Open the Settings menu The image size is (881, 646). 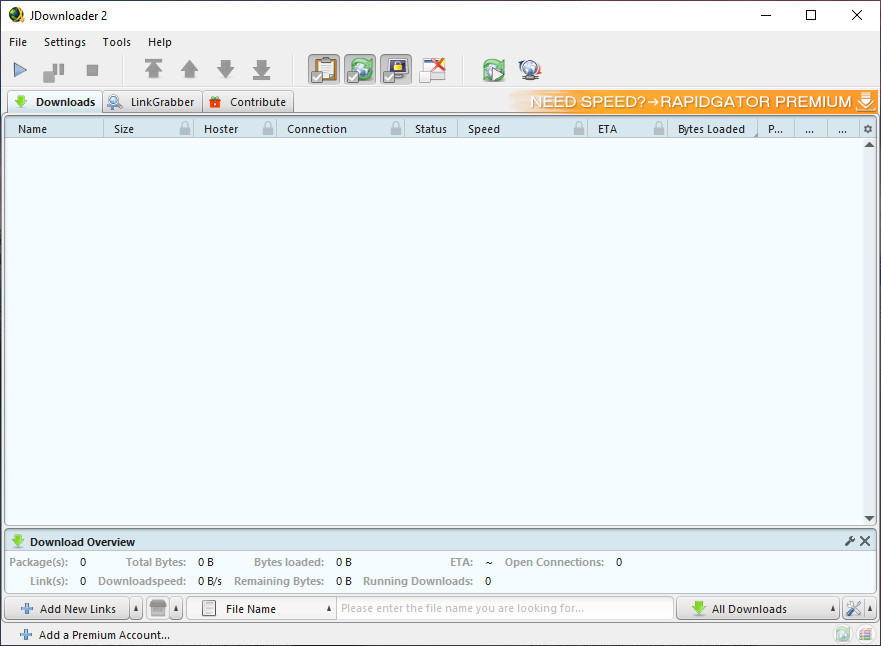[x=64, y=42]
